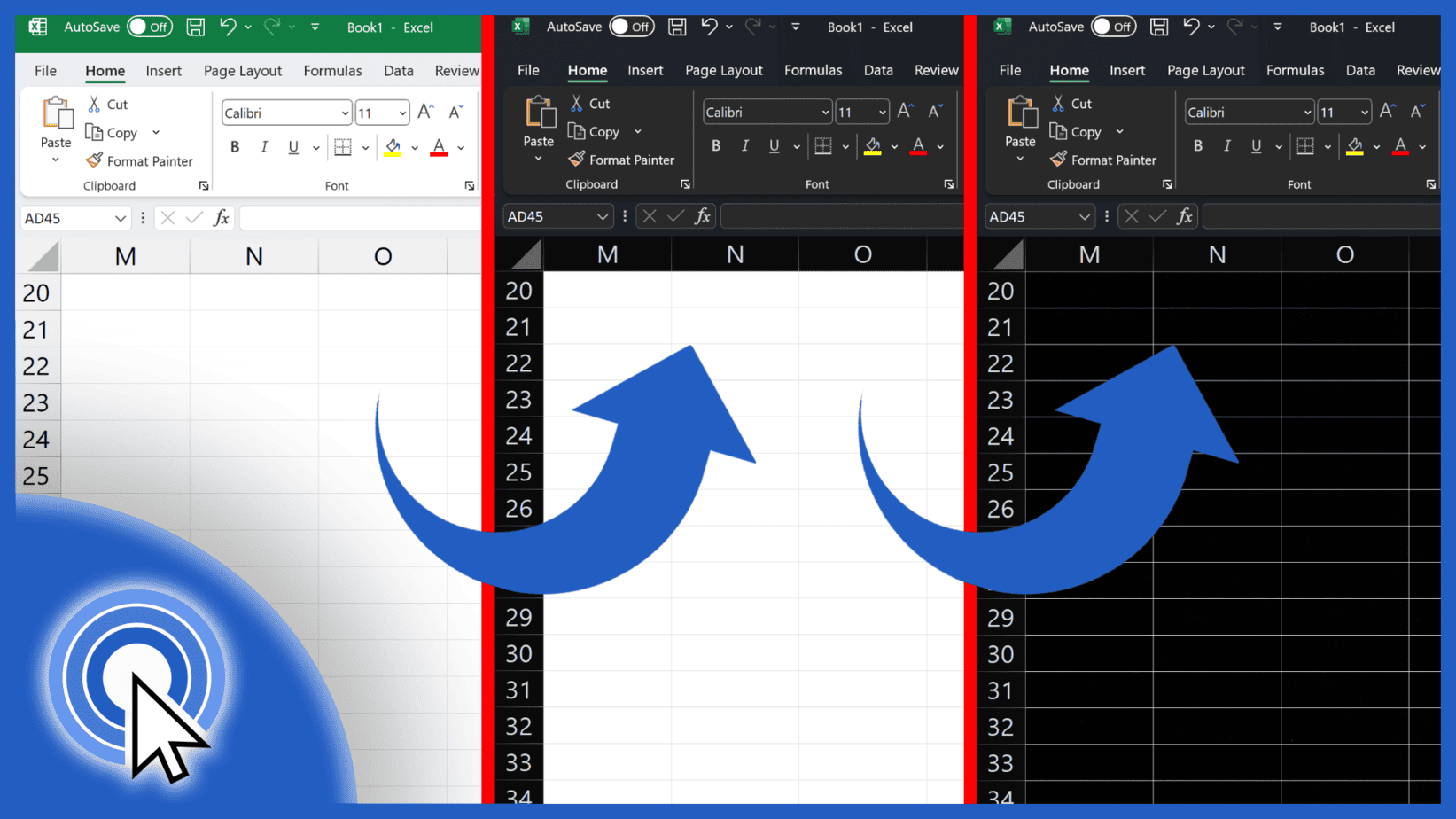The image size is (1456, 819).
Task: Click Font Color in black theme window
Action: [1400, 146]
